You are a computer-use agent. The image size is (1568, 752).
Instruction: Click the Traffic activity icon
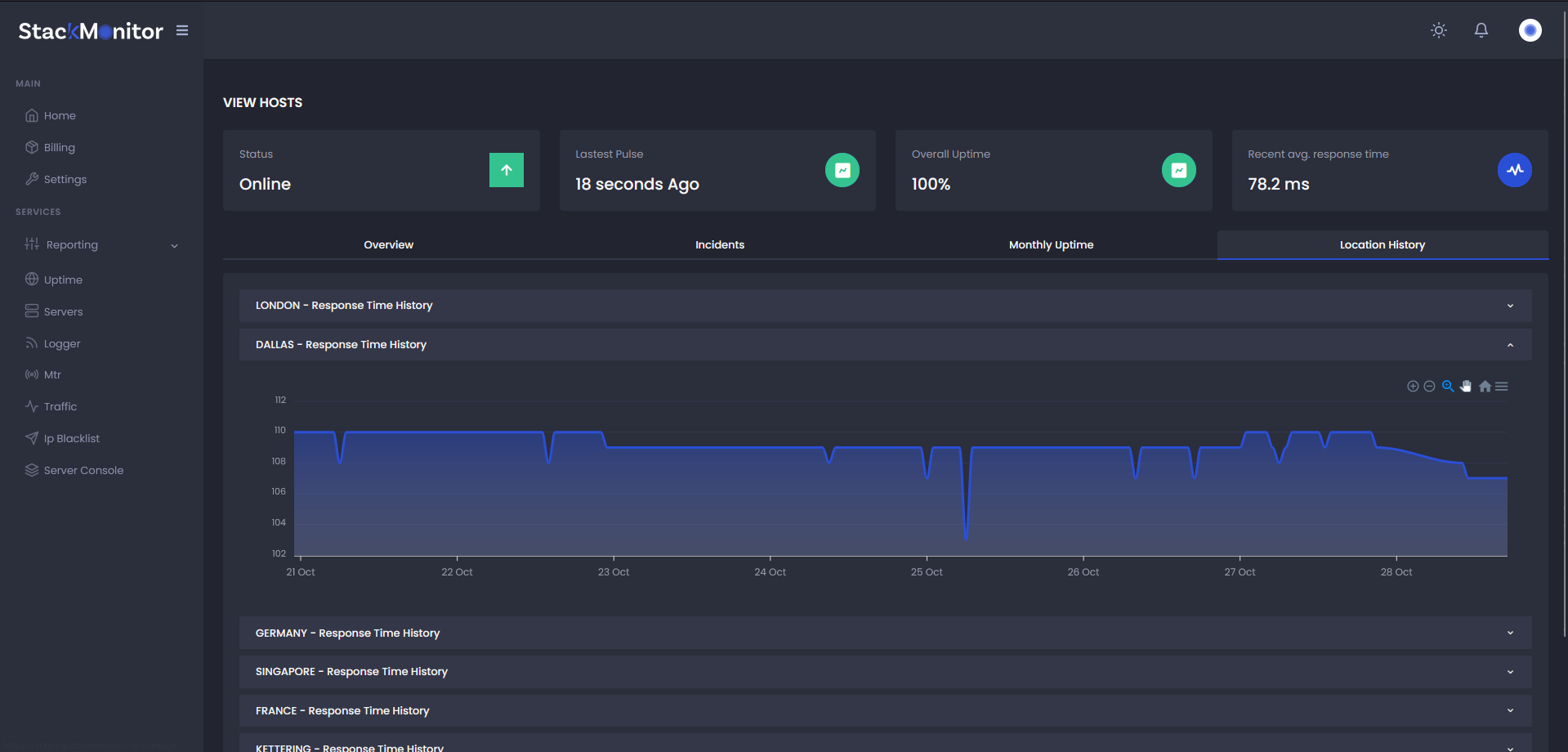(x=32, y=406)
